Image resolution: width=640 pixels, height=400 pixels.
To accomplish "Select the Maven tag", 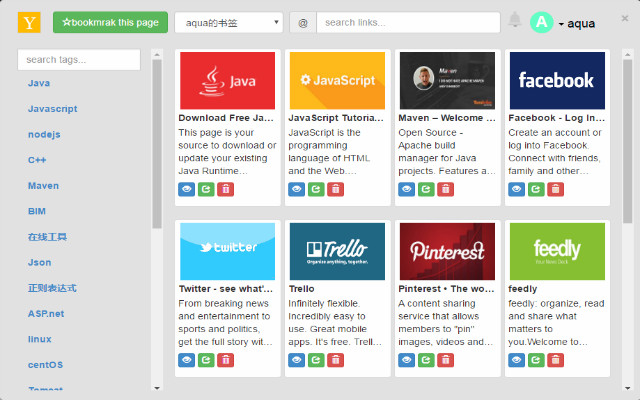I will coord(43,186).
